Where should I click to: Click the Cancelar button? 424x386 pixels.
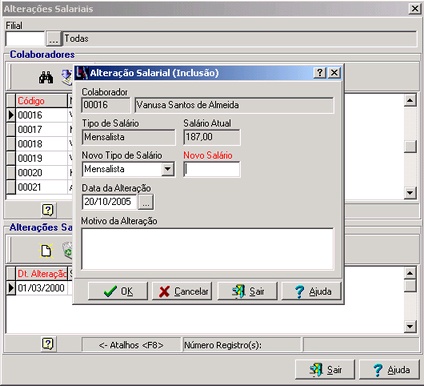click(182, 291)
